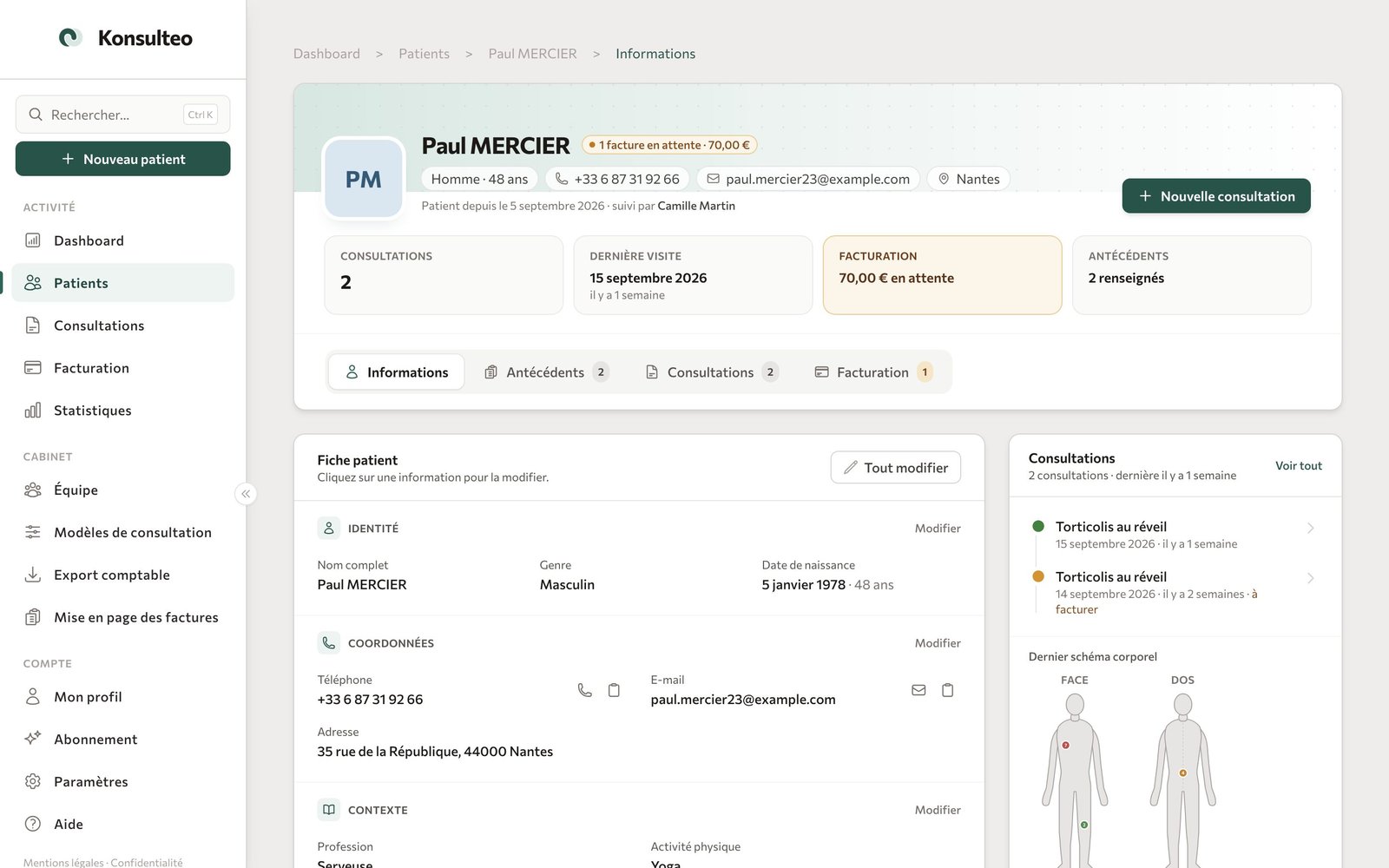This screenshot has width=1389, height=868.
Task: Click the address 35 rue de la République
Action: [x=435, y=752]
